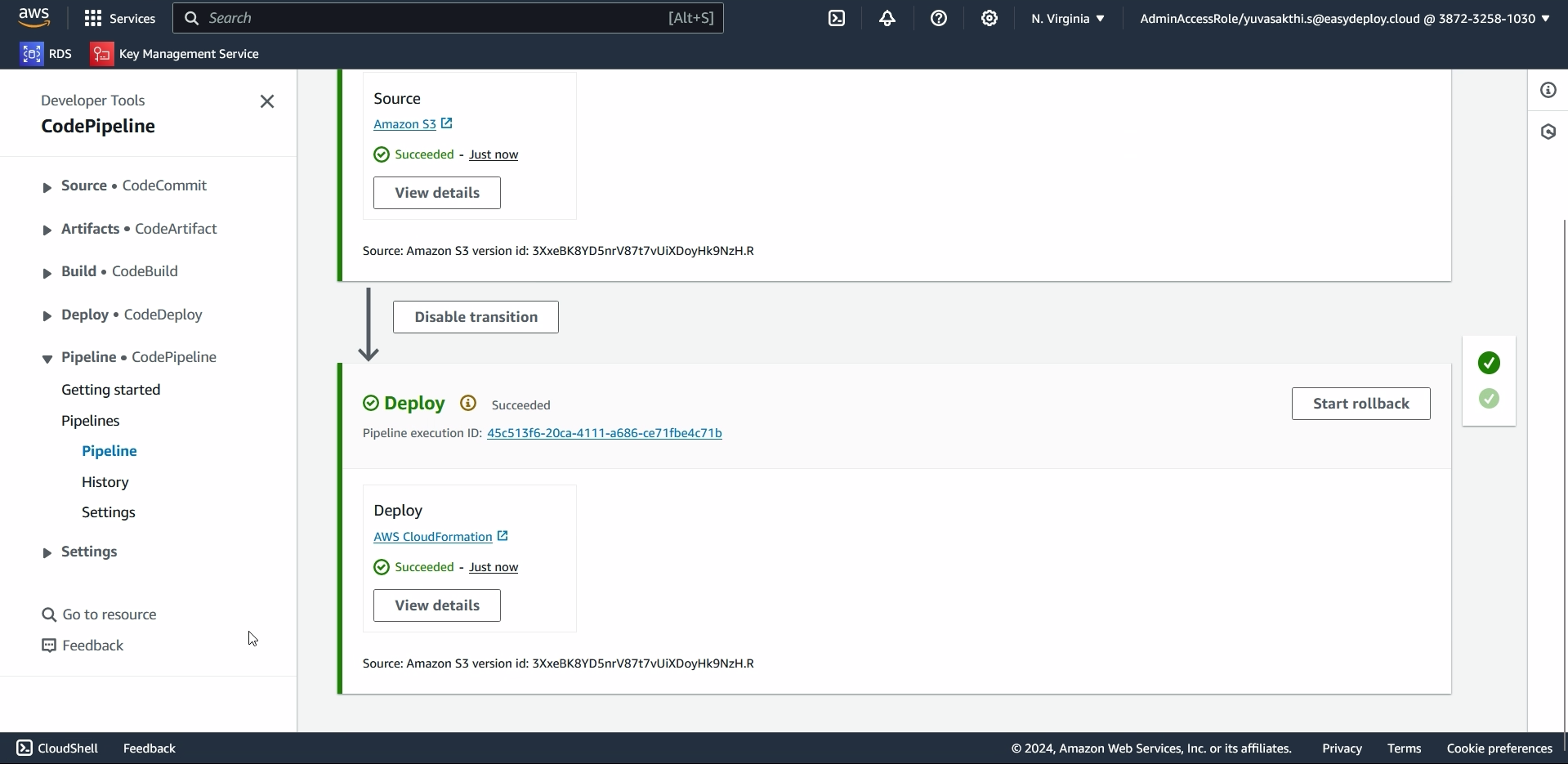Screen dimensions: 1568x764
Task: Open the Services grid menu
Action: (120, 18)
